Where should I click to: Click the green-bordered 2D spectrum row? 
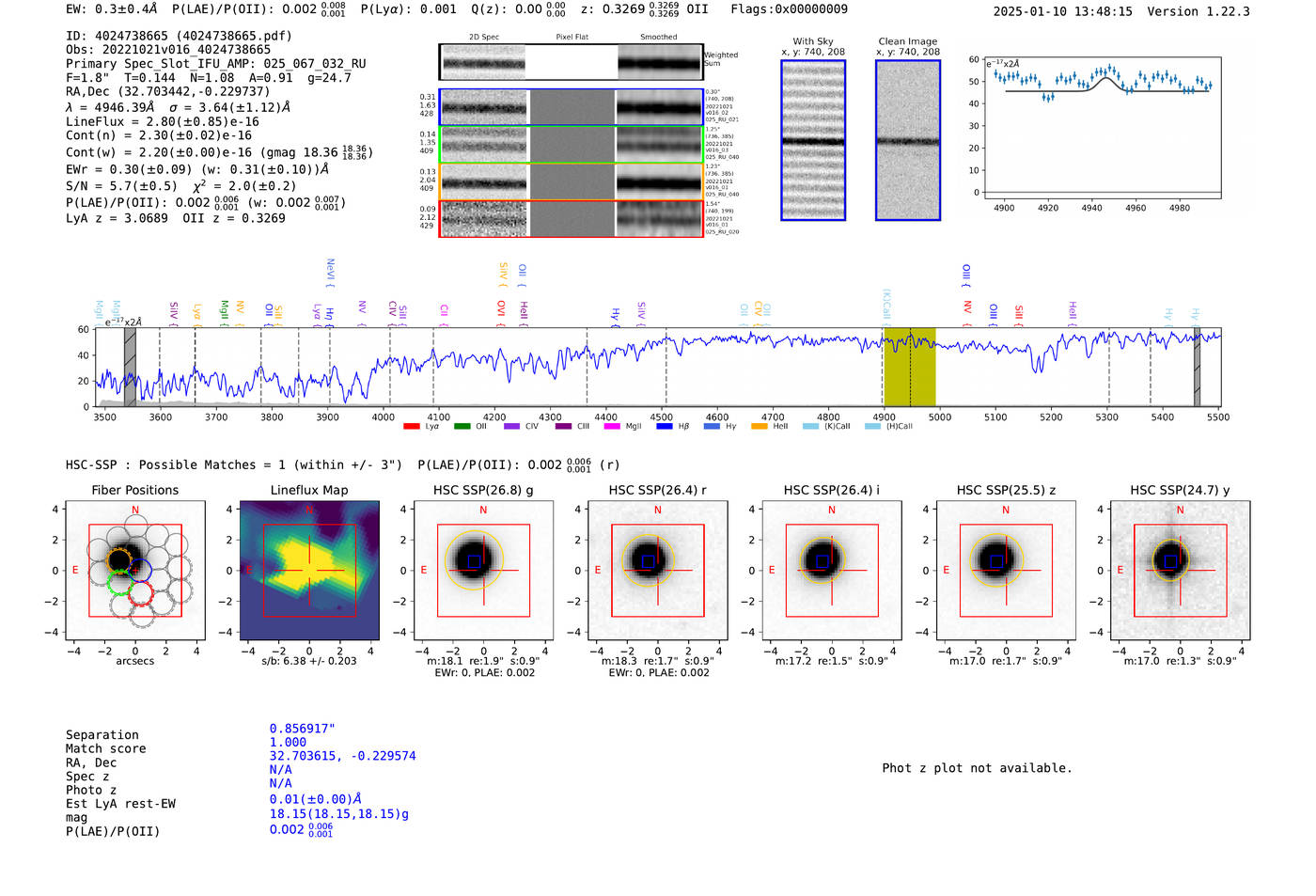coord(571,145)
